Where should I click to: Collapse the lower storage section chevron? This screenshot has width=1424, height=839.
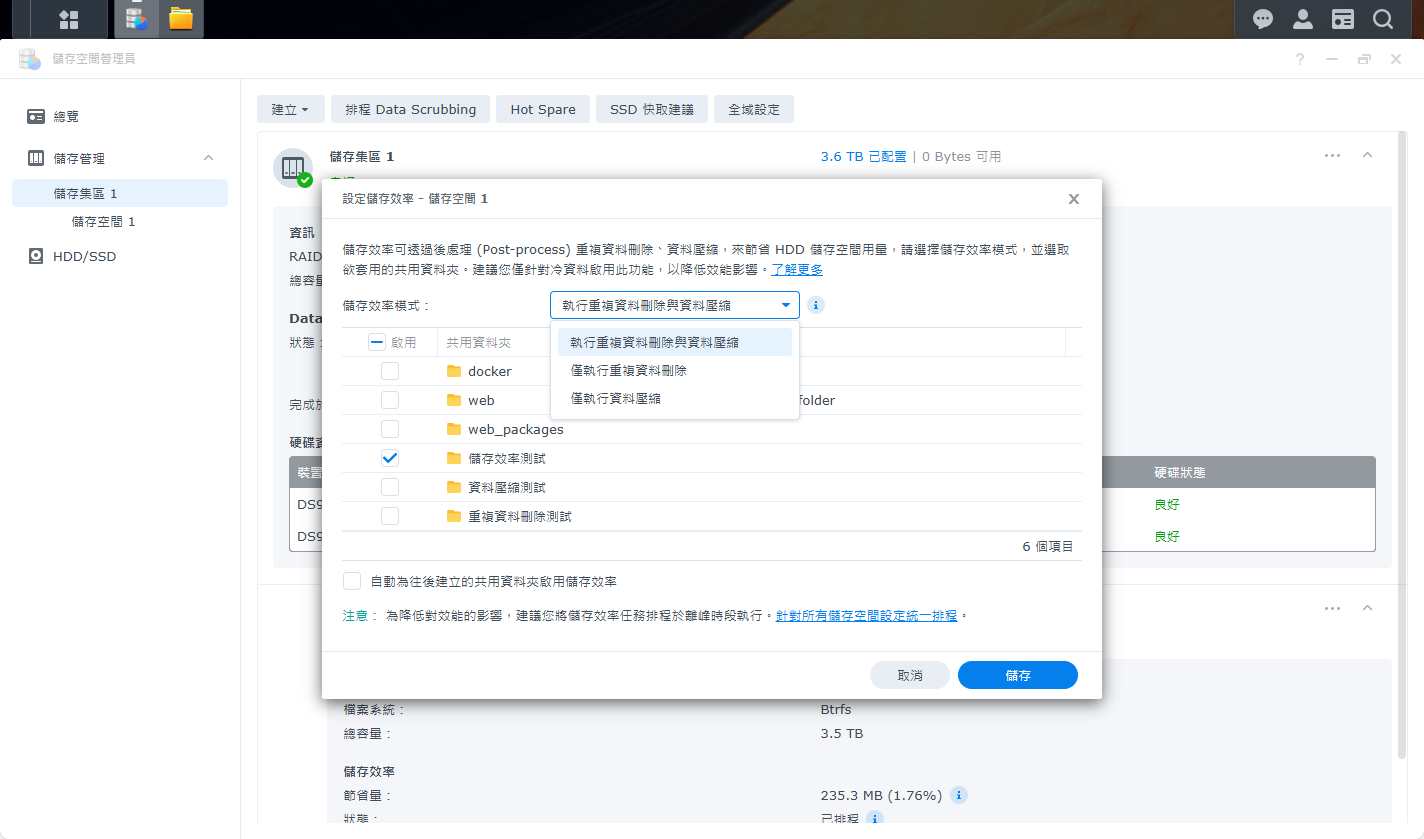1367,608
